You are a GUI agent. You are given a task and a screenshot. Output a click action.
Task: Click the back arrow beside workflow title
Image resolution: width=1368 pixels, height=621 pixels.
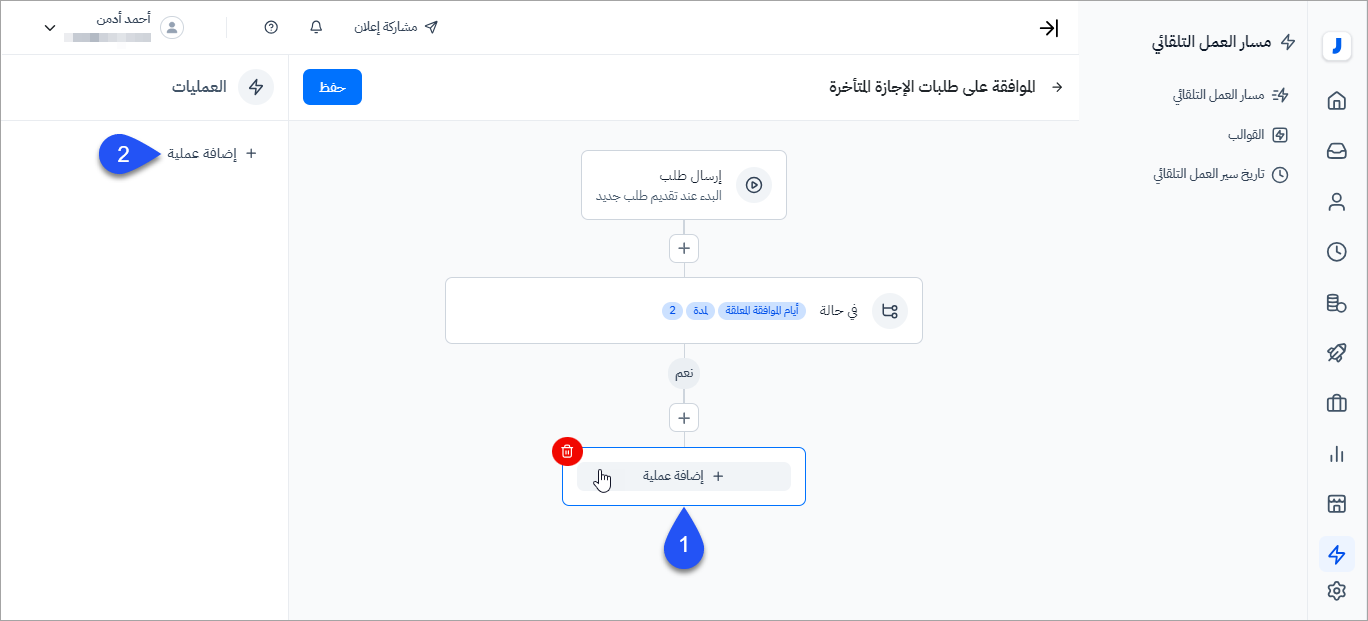(1058, 88)
